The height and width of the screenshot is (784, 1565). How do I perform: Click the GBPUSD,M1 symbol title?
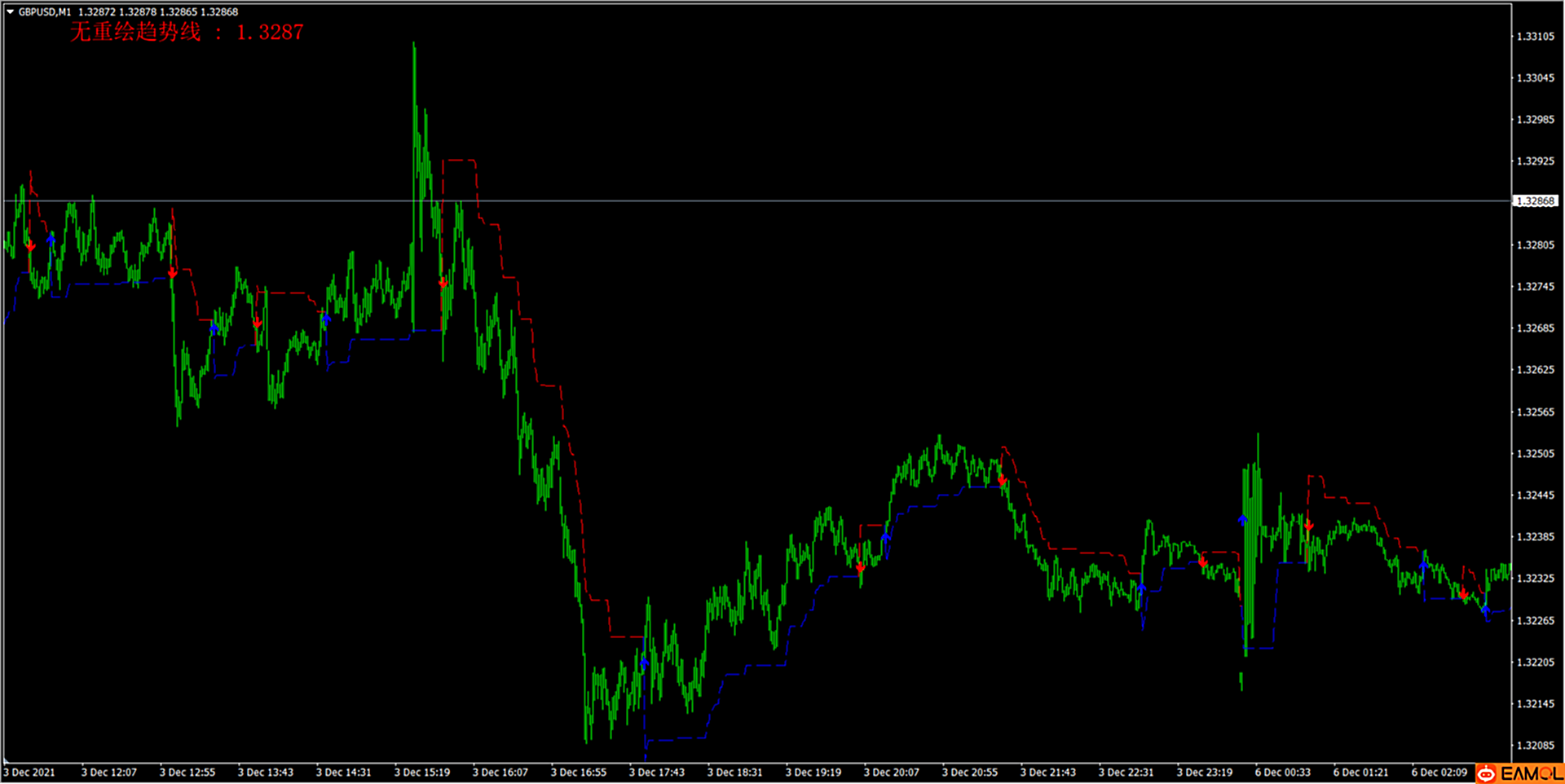pyautogui.click(x=45, y=12)
